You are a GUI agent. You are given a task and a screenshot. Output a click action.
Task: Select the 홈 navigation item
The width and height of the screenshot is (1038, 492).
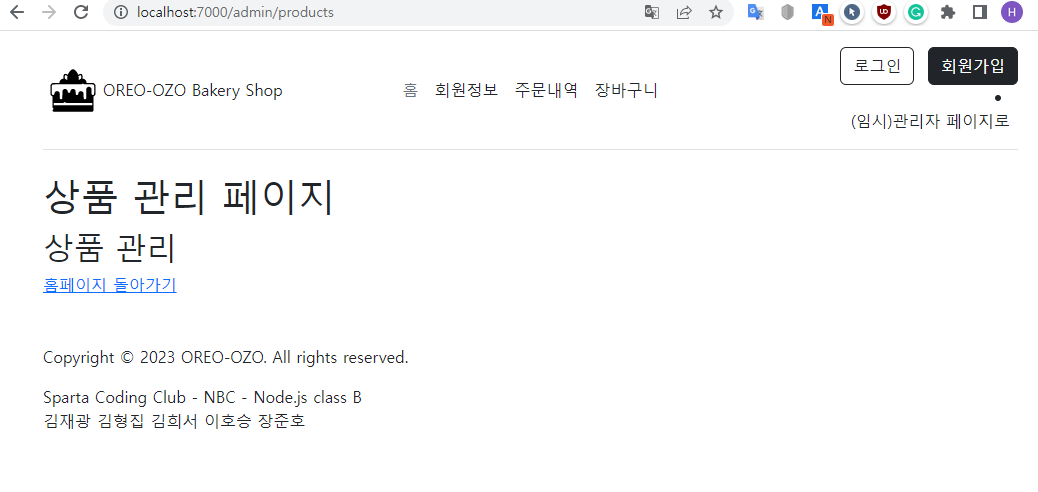tap(411, 90)
